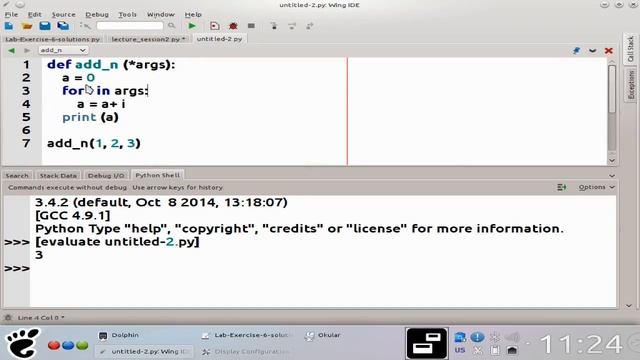This screenshot has height=360, width=640.
Task: Click on the 'def add_n (*args):' line
Action: (111, 64)
